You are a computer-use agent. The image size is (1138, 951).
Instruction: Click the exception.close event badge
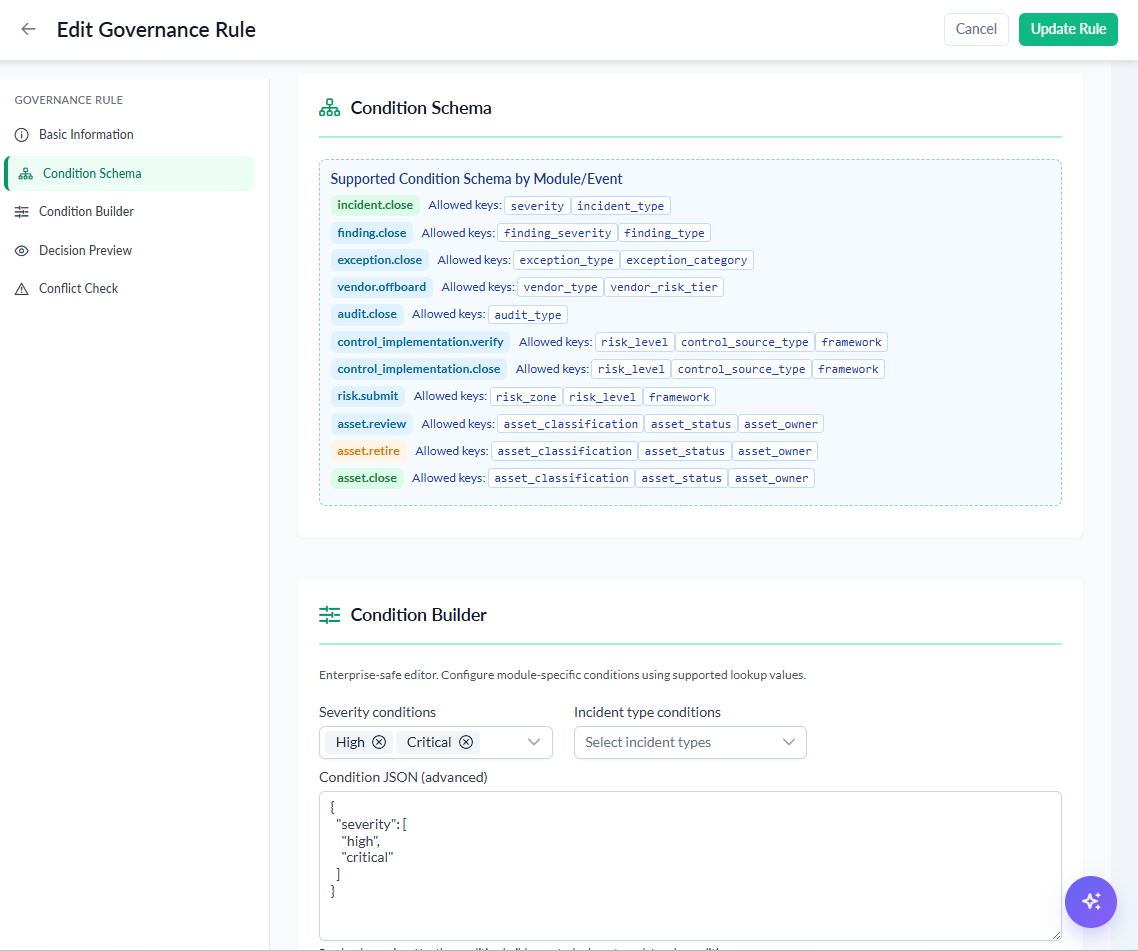380,260
